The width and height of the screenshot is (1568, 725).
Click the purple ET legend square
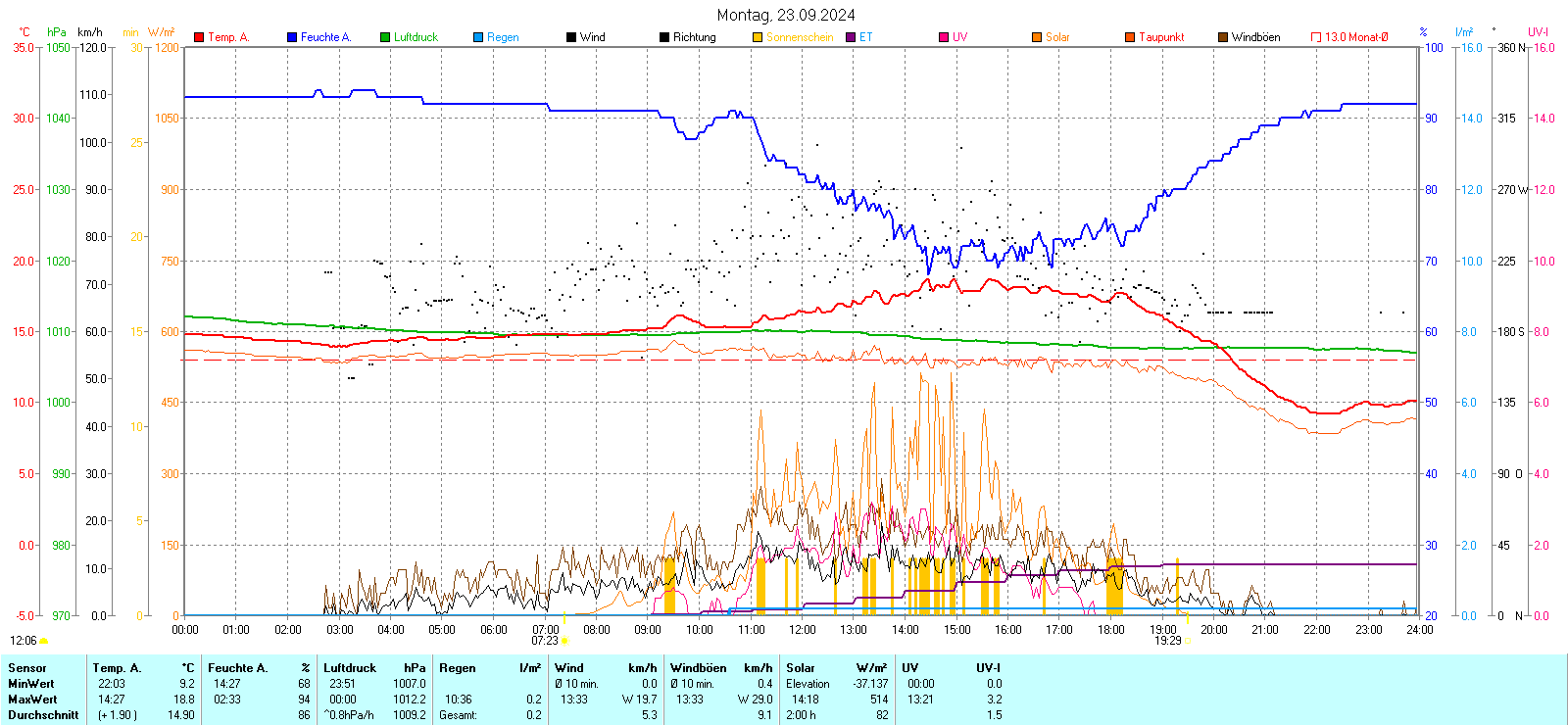coord(851,37)
